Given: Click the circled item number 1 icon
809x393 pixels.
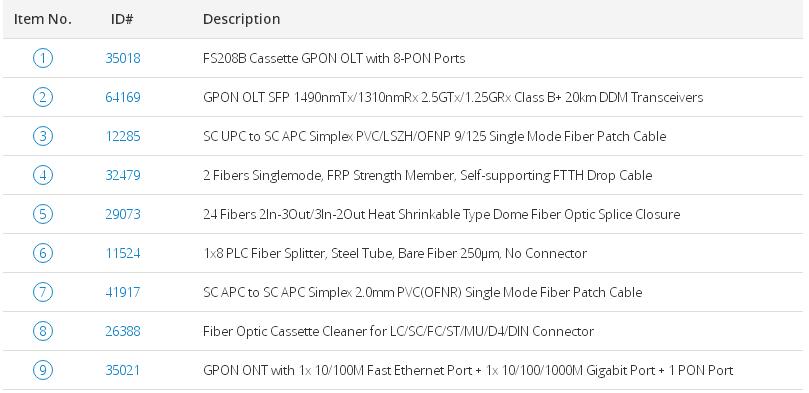Looking at the screenshot, I should [x=42, y=58].
